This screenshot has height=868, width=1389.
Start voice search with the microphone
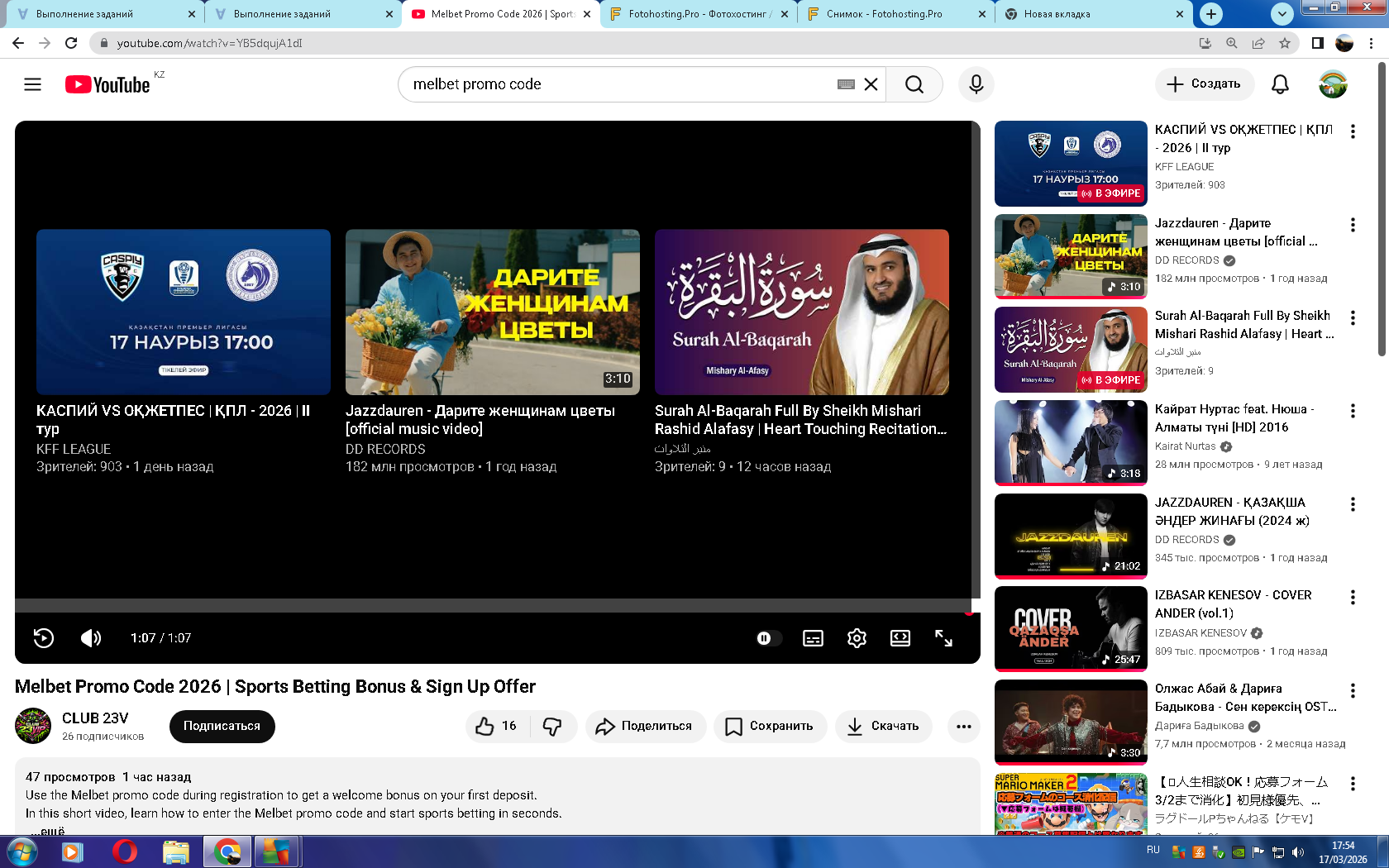tap(976, 84)
